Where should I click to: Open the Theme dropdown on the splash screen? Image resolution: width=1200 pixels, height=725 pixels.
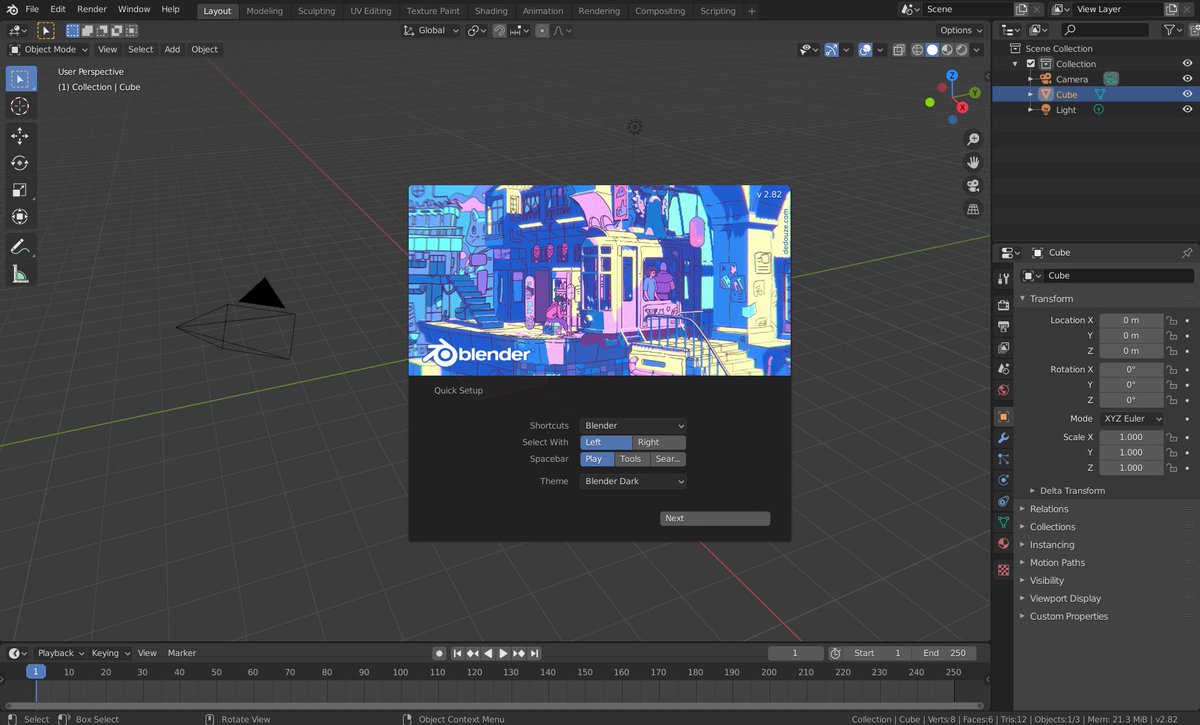pos(632,481)
